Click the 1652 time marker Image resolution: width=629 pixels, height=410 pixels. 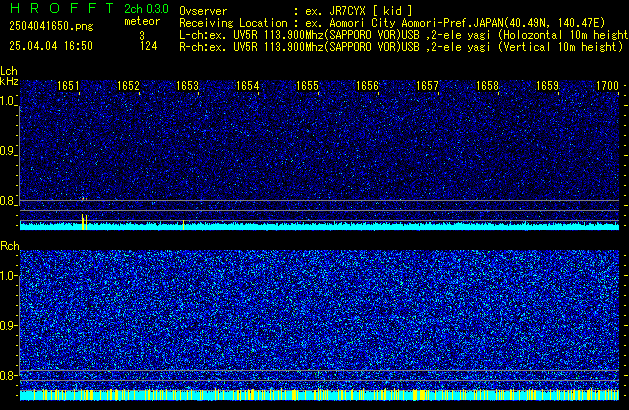coord(128,86)
